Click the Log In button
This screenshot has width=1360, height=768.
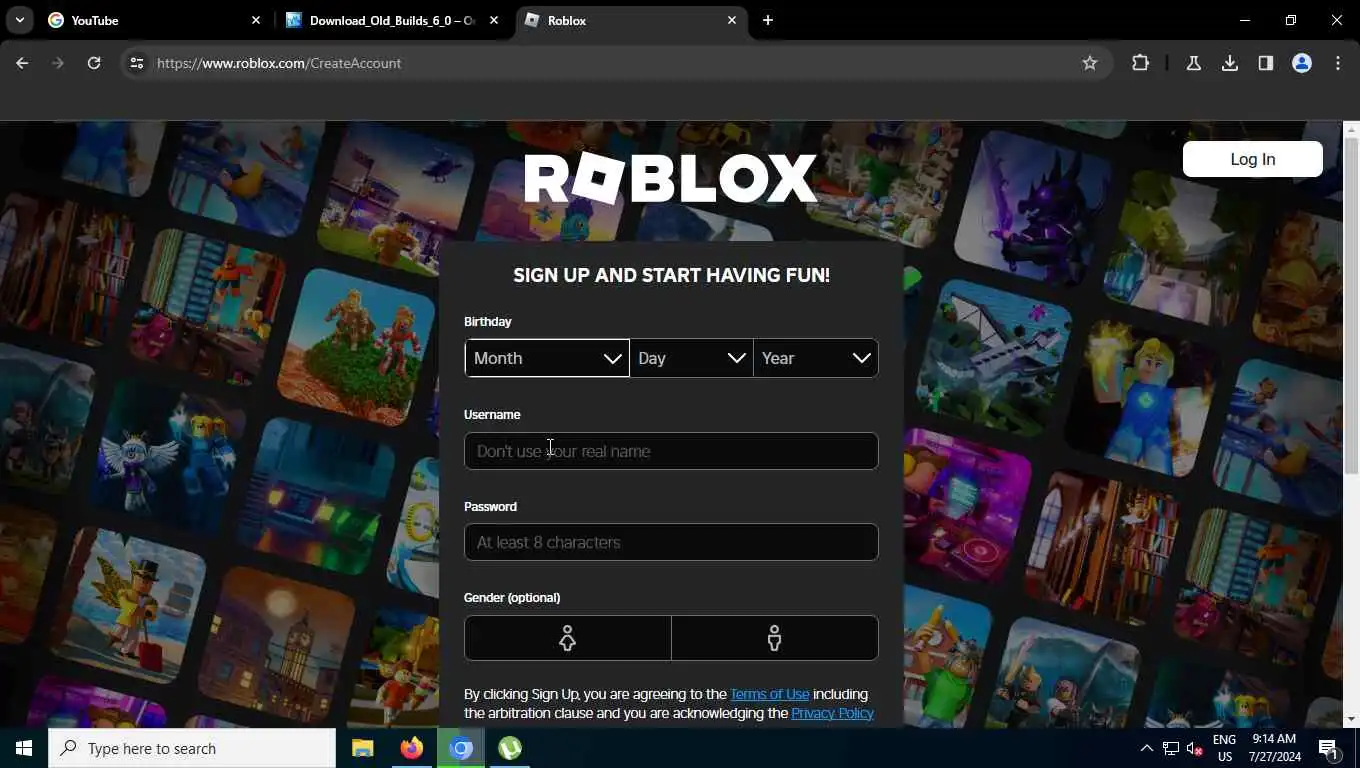1252,159
